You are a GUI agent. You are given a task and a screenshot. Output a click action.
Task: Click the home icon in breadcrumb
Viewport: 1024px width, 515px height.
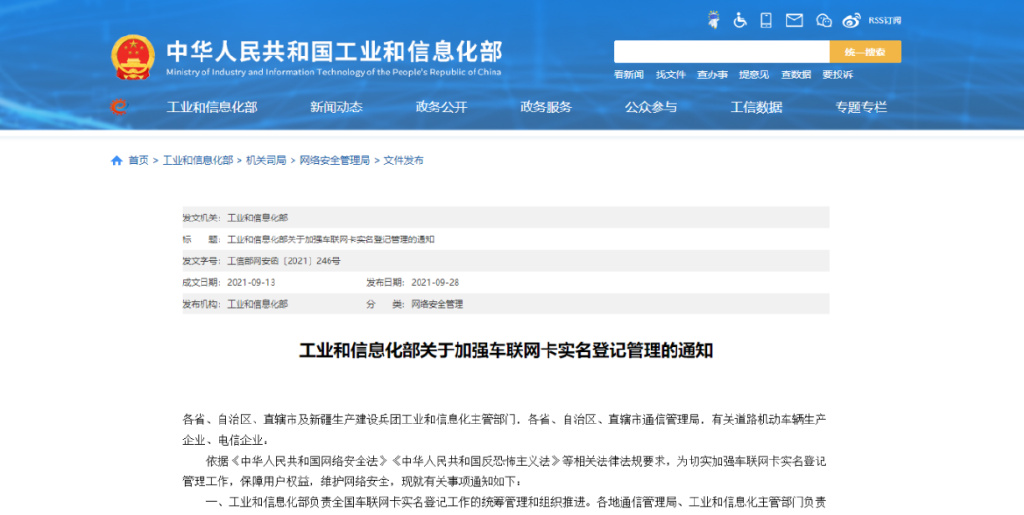(116, 161)
